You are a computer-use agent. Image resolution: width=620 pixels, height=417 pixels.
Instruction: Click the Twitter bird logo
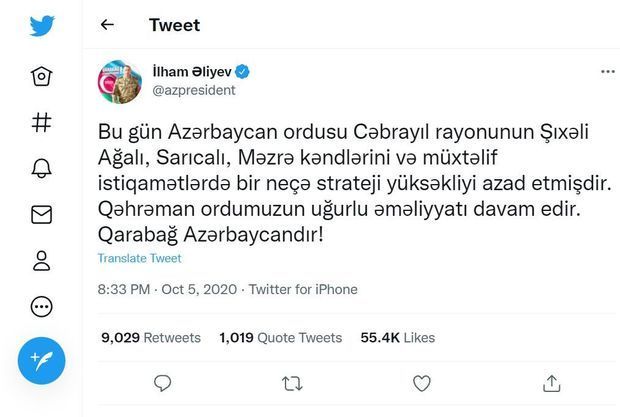[42, 26]
